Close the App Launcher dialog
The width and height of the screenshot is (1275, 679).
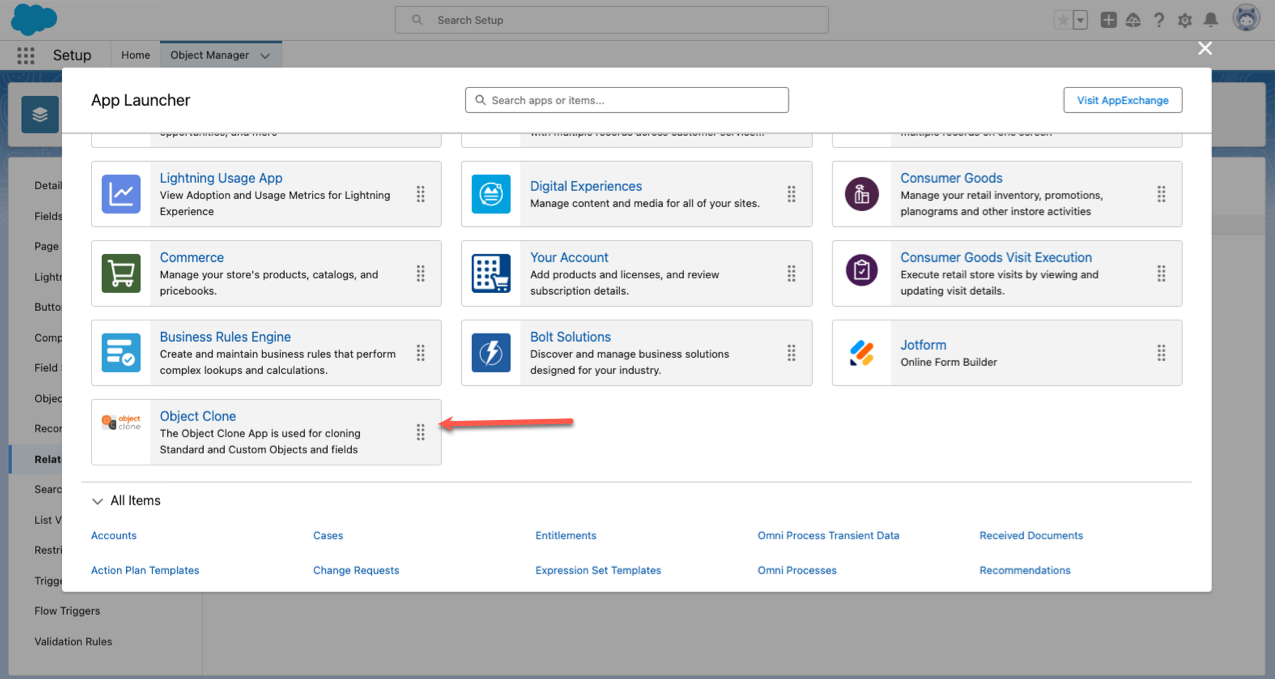(x=1205, y=48)
